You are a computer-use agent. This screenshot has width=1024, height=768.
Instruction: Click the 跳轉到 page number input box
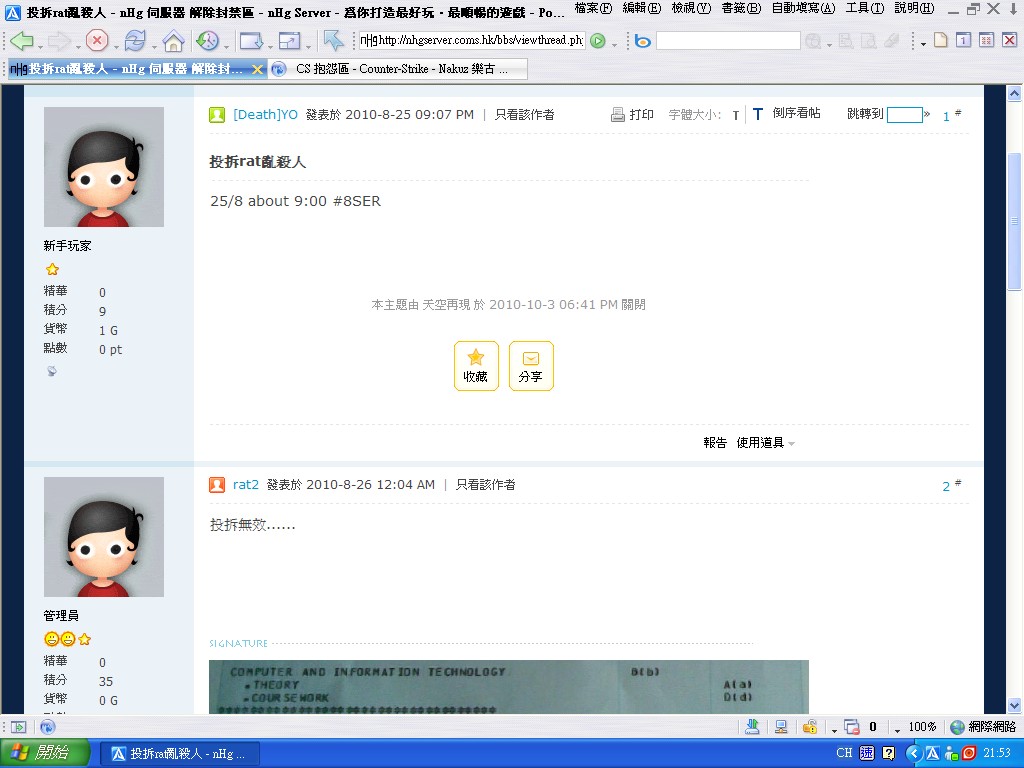[904, 115]
